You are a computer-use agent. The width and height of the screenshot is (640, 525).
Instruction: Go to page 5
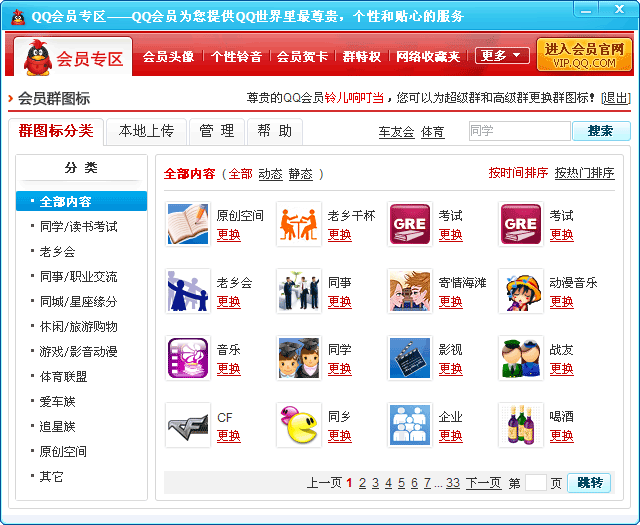click(402, 483)
